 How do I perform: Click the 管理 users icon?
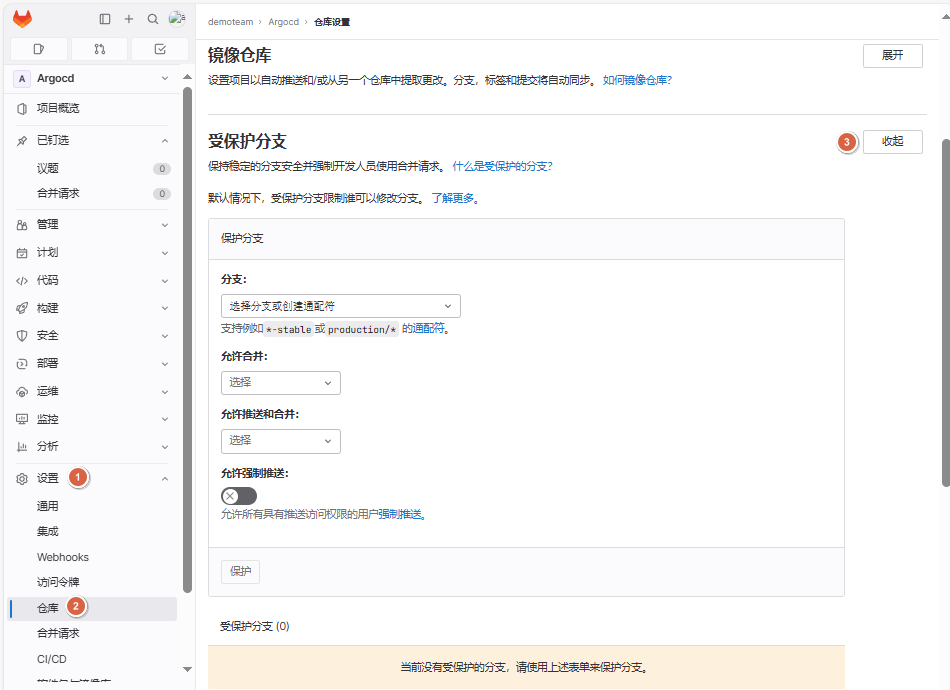22,225
